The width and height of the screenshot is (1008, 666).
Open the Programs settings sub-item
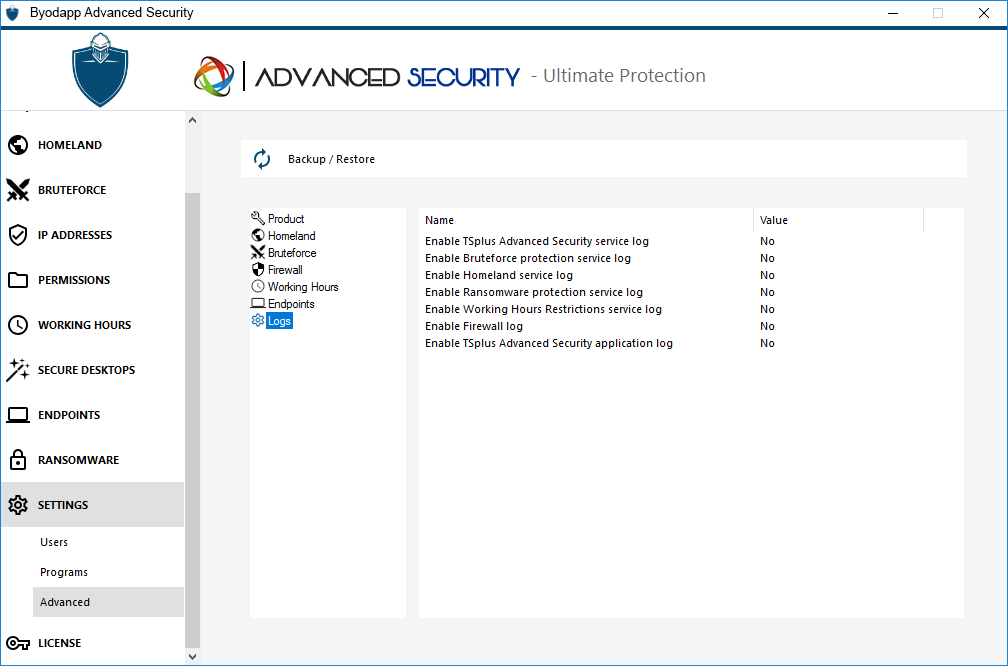pyautogui.click(x=108, y=572)
